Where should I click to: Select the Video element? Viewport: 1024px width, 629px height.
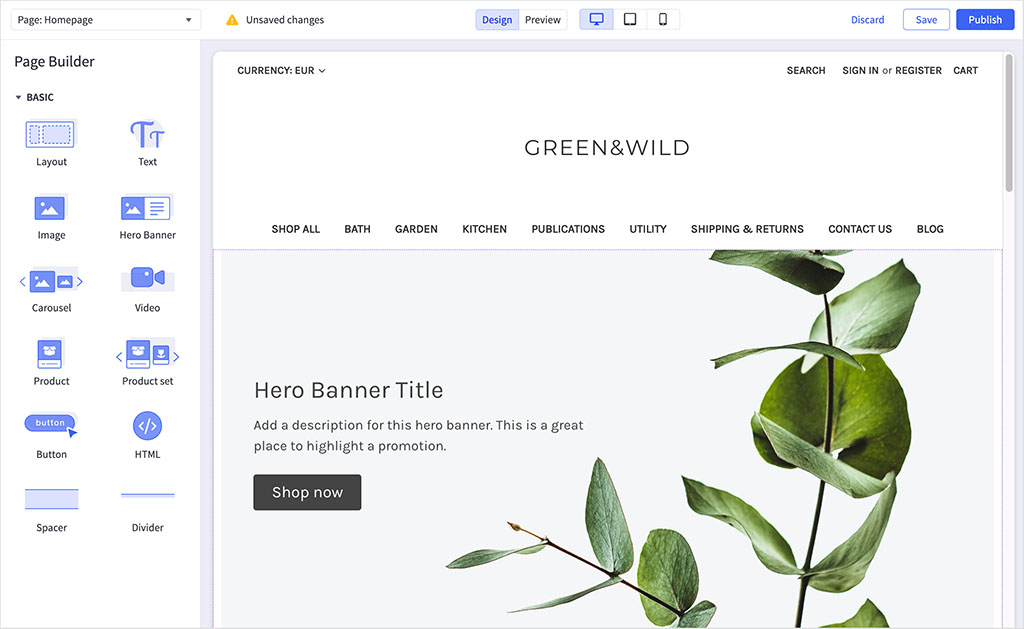click(146, 281)
